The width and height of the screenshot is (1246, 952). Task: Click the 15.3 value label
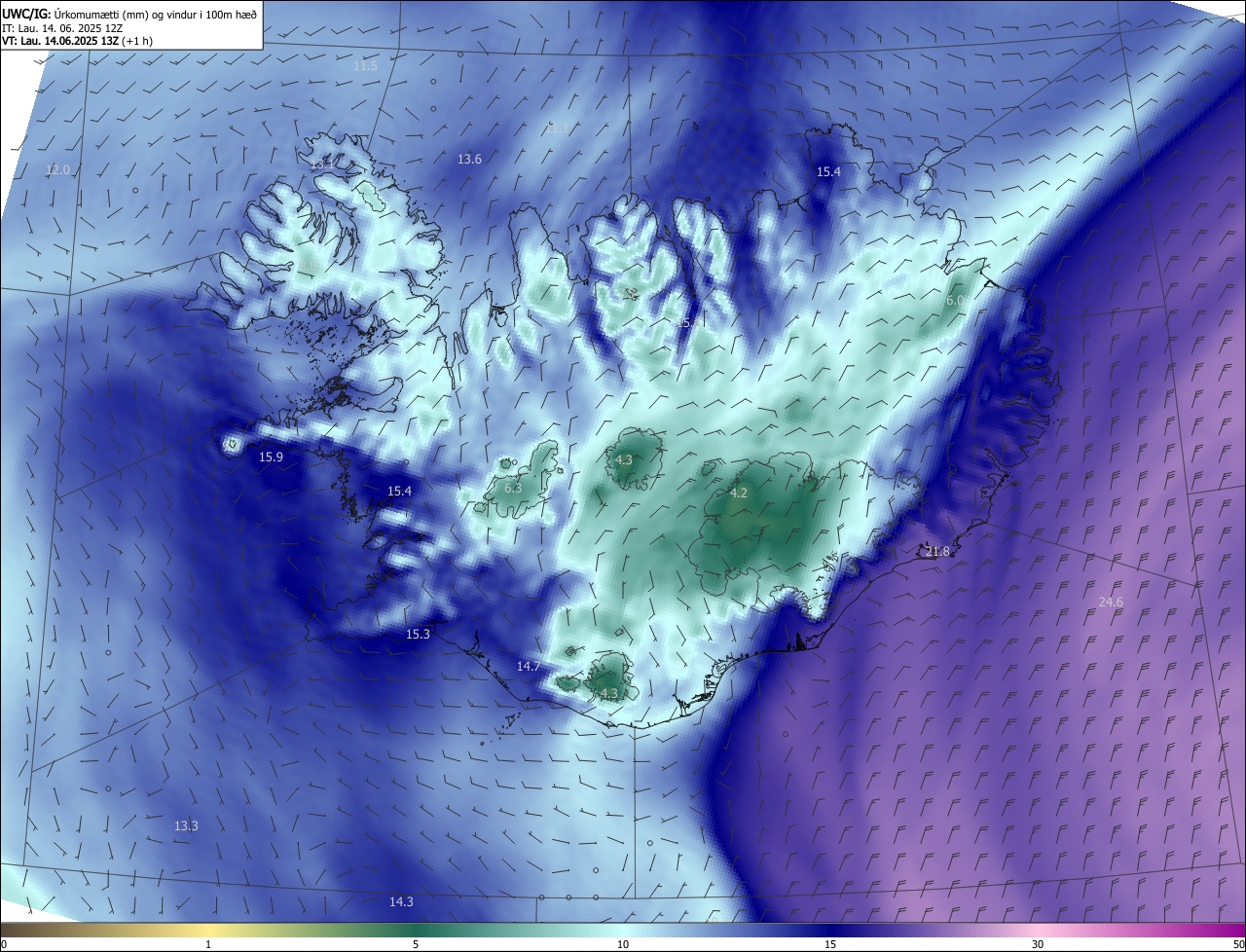418,634
